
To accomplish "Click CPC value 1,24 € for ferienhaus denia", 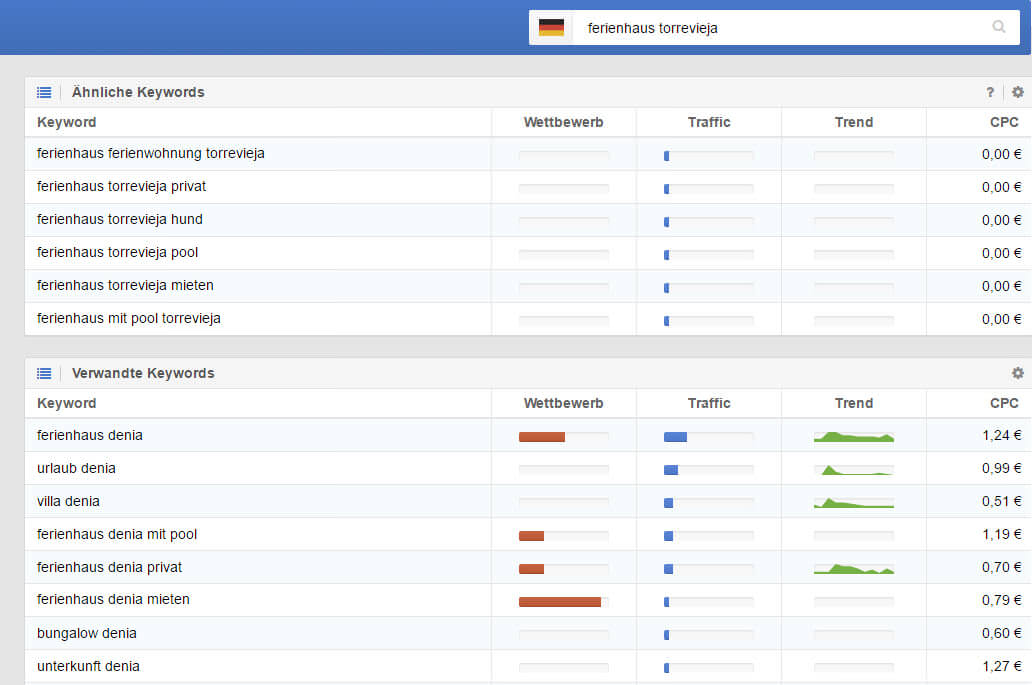I will (x=1002, y=435).
